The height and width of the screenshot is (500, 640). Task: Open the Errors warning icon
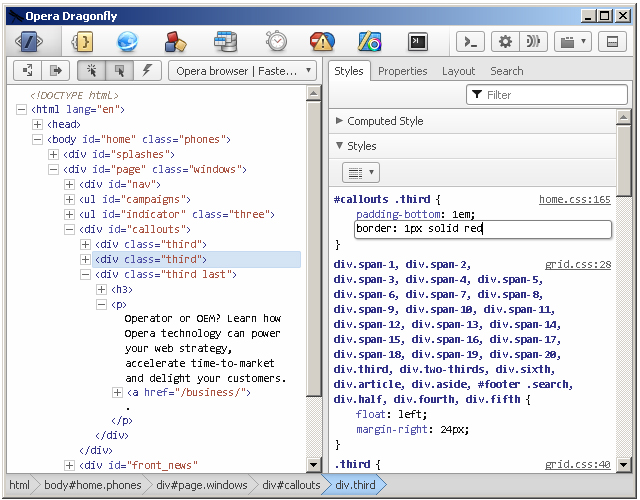(x=322, y=41)
